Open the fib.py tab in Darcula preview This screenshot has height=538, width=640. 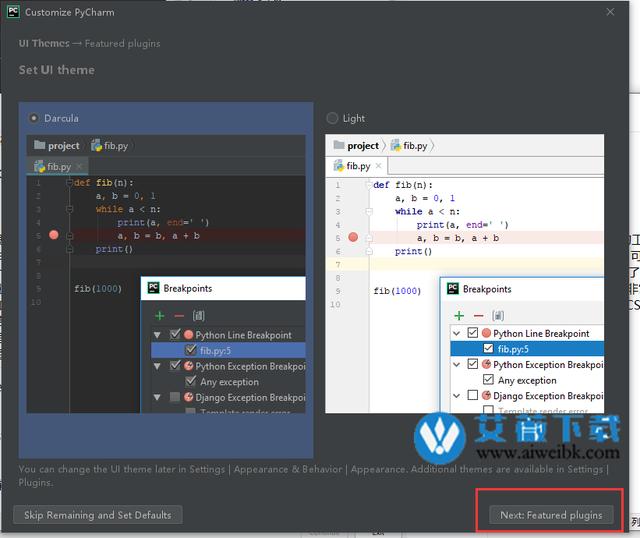tap(58, 167)
